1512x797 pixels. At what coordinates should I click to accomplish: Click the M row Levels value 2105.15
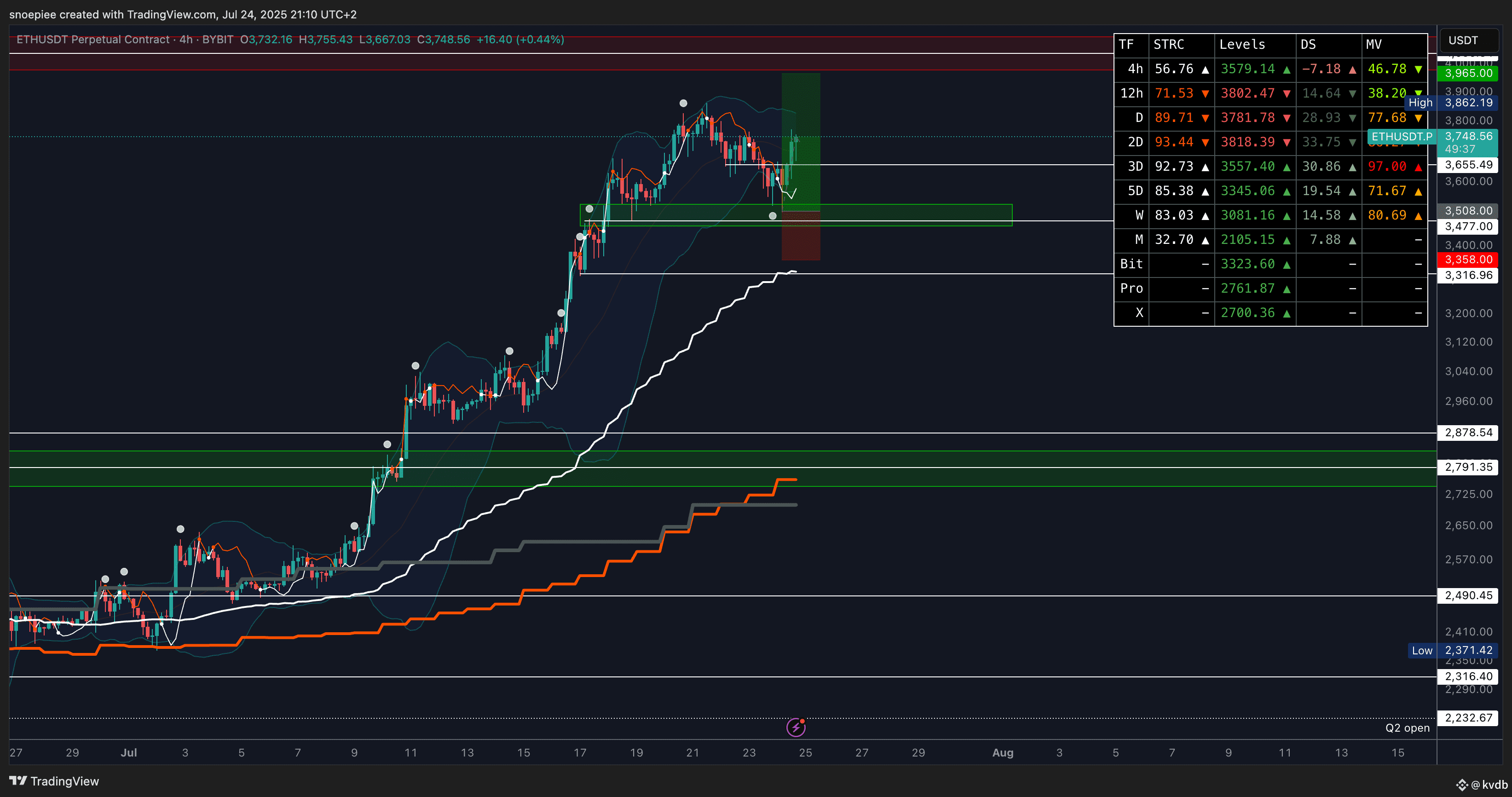pyautogui.click(x=1248, y=239)
